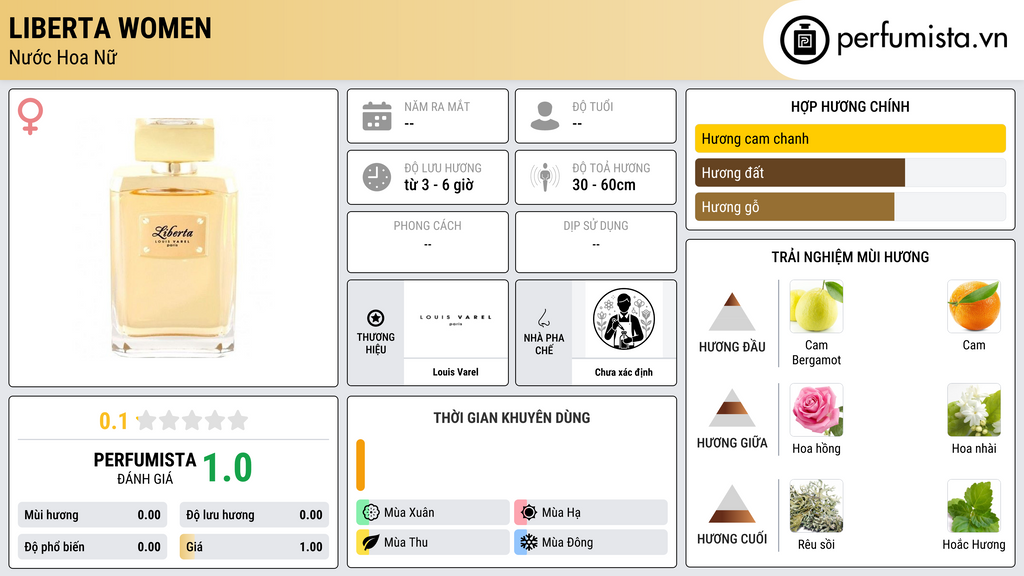Click the green 1.0 Perfumista score

(x=227, y=467)
